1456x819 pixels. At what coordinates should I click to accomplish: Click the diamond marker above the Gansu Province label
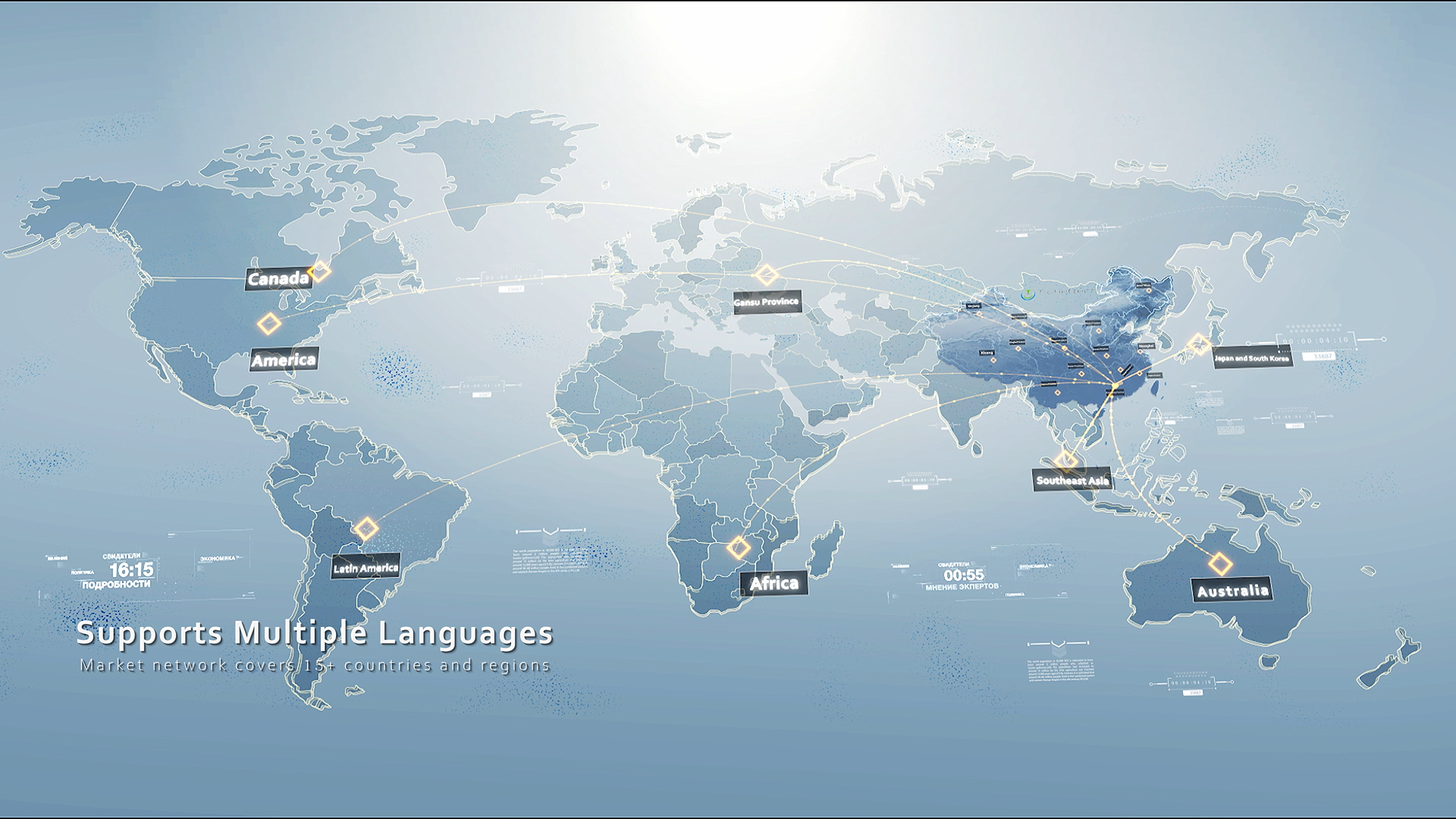coord(766,275)
